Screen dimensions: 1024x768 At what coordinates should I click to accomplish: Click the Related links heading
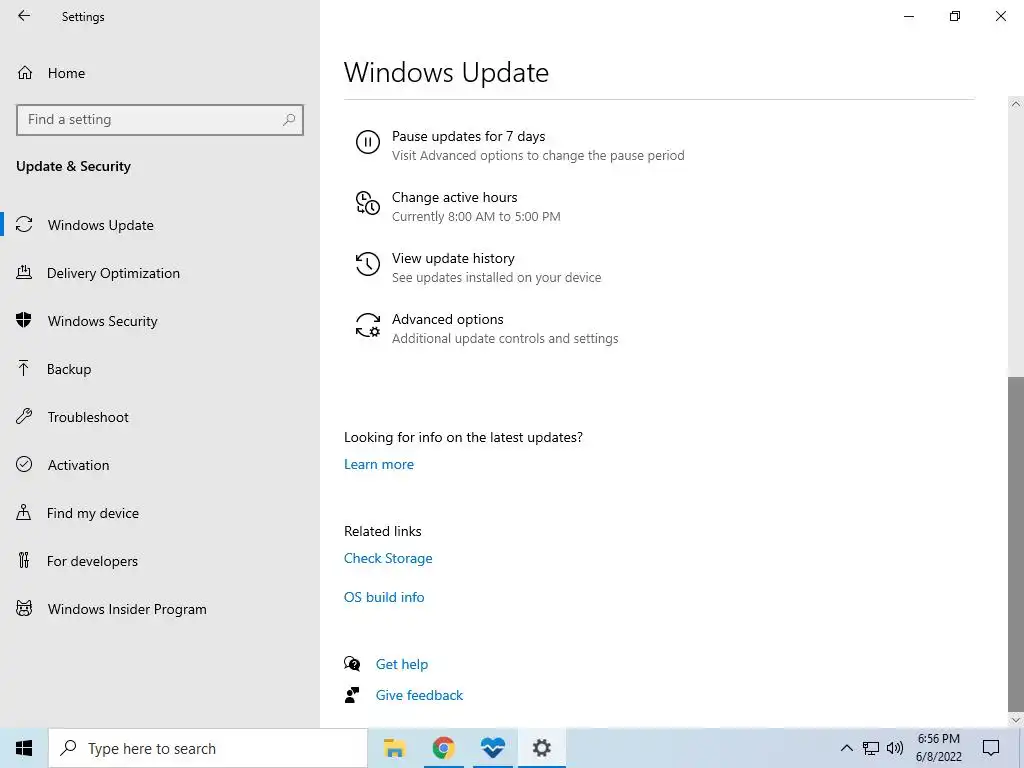383,531
